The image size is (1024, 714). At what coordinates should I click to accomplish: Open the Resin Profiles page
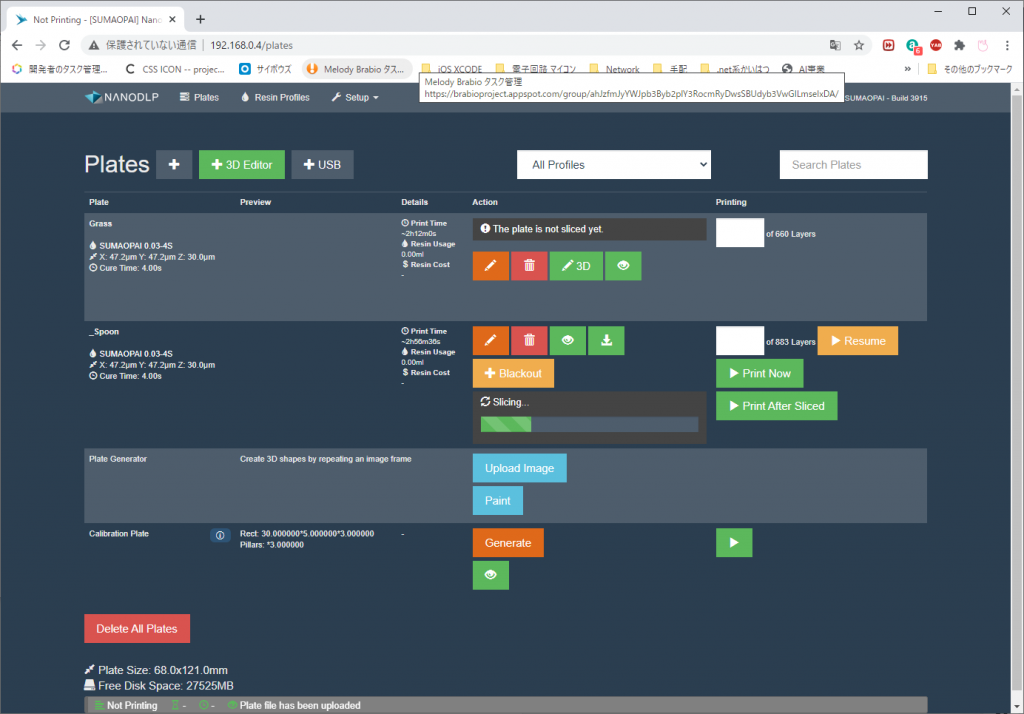(275, 97)
